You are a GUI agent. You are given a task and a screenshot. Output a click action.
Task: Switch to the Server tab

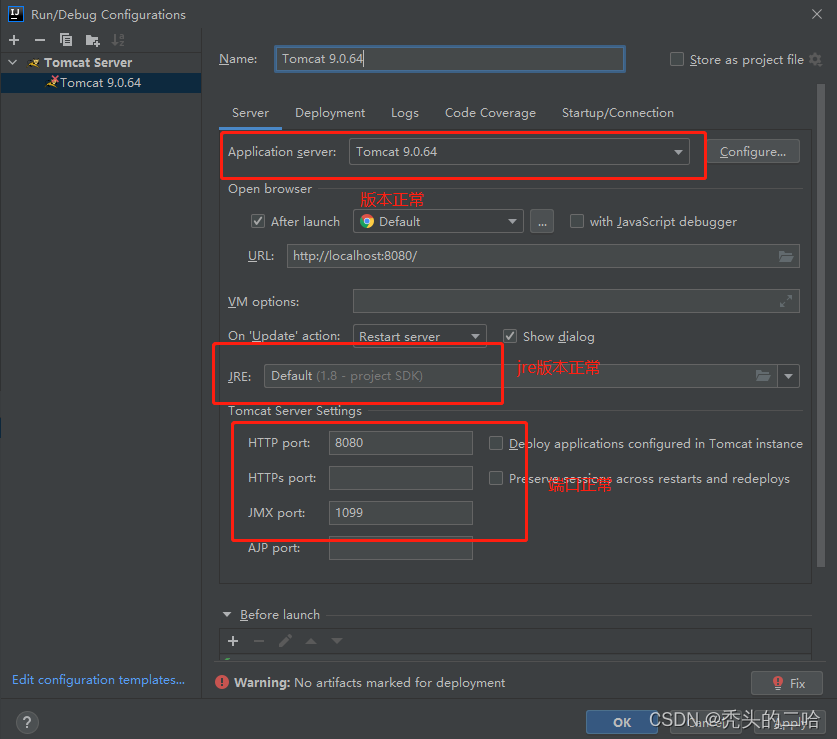pos(250,113)
